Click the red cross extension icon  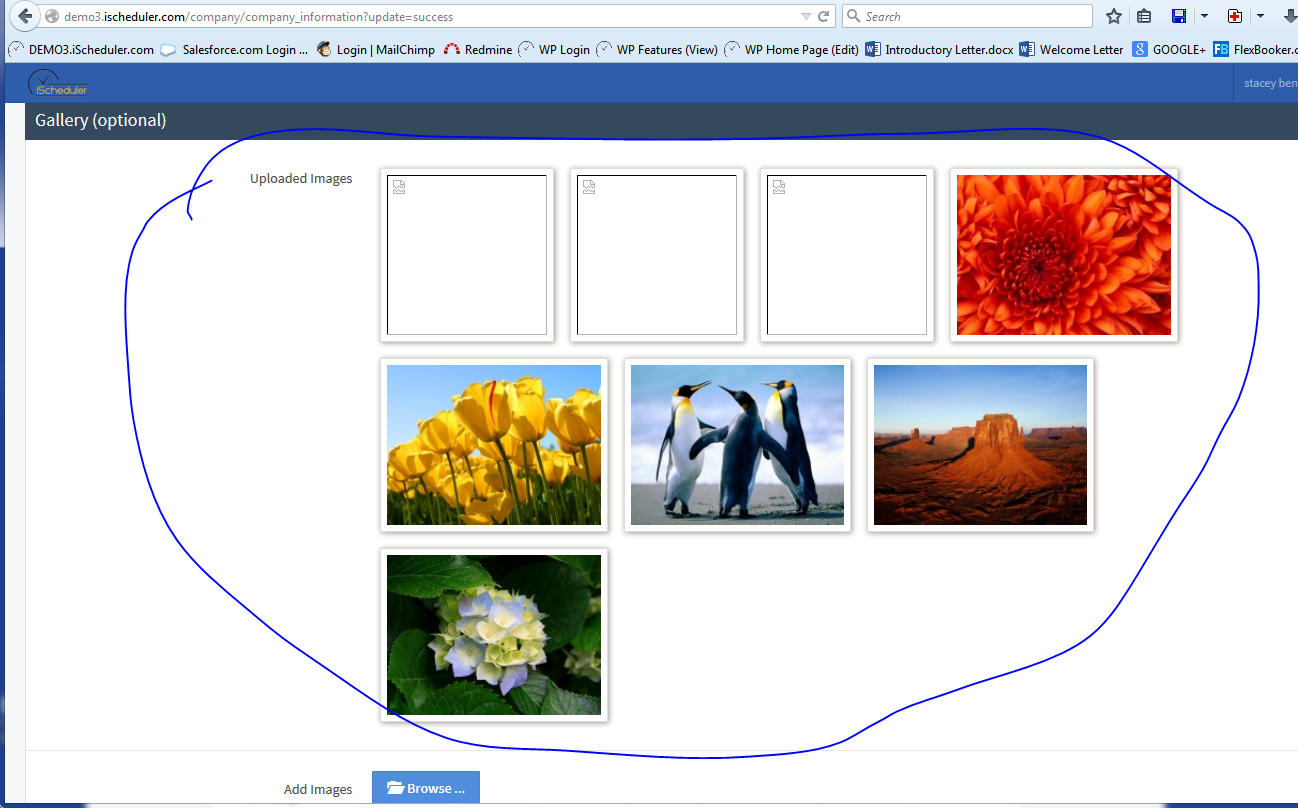1235,16
